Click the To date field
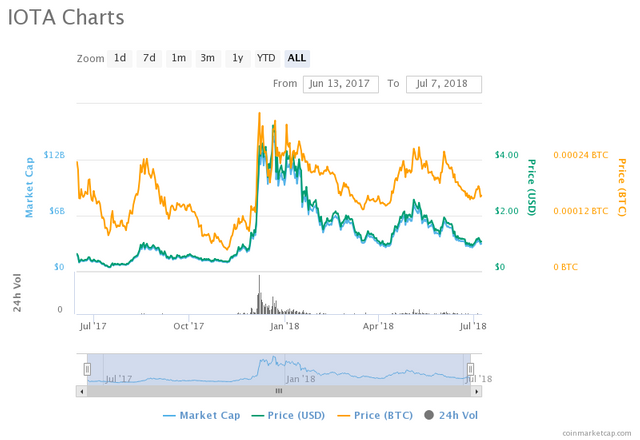The width and height of the screenshot is (640, 440). click(x=444, y=84)
